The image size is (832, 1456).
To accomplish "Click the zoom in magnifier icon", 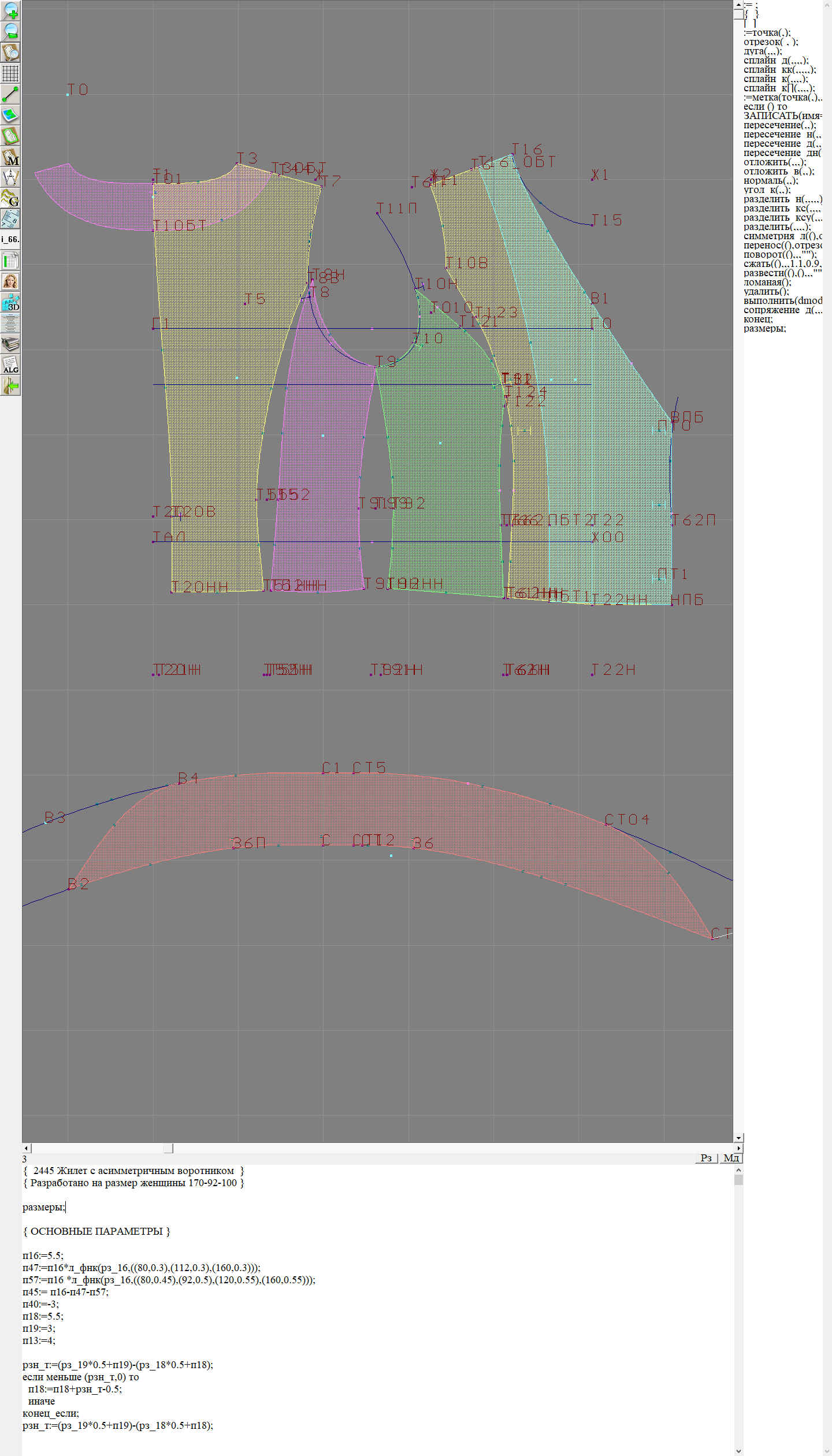I will point(10,10).
